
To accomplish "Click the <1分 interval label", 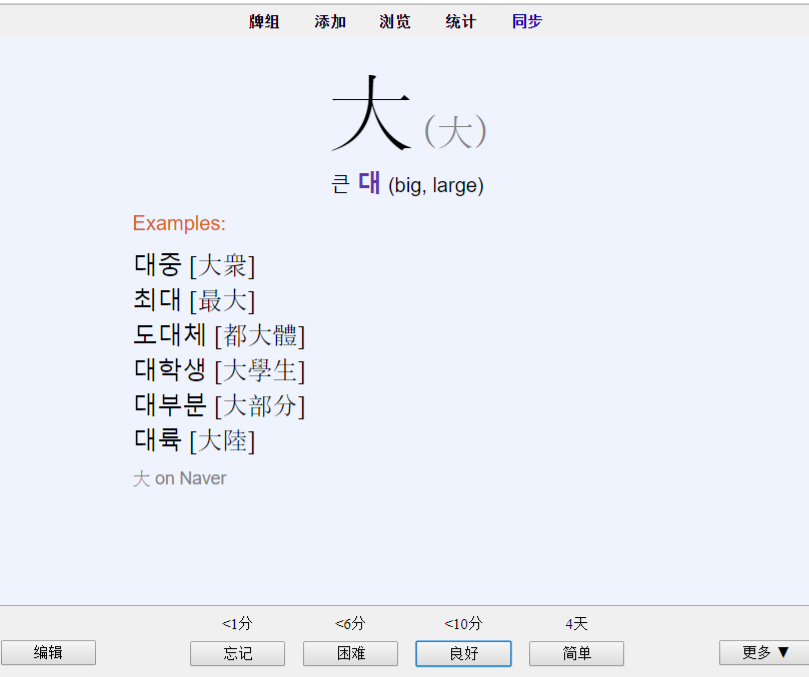I will (x=237, y=624).
